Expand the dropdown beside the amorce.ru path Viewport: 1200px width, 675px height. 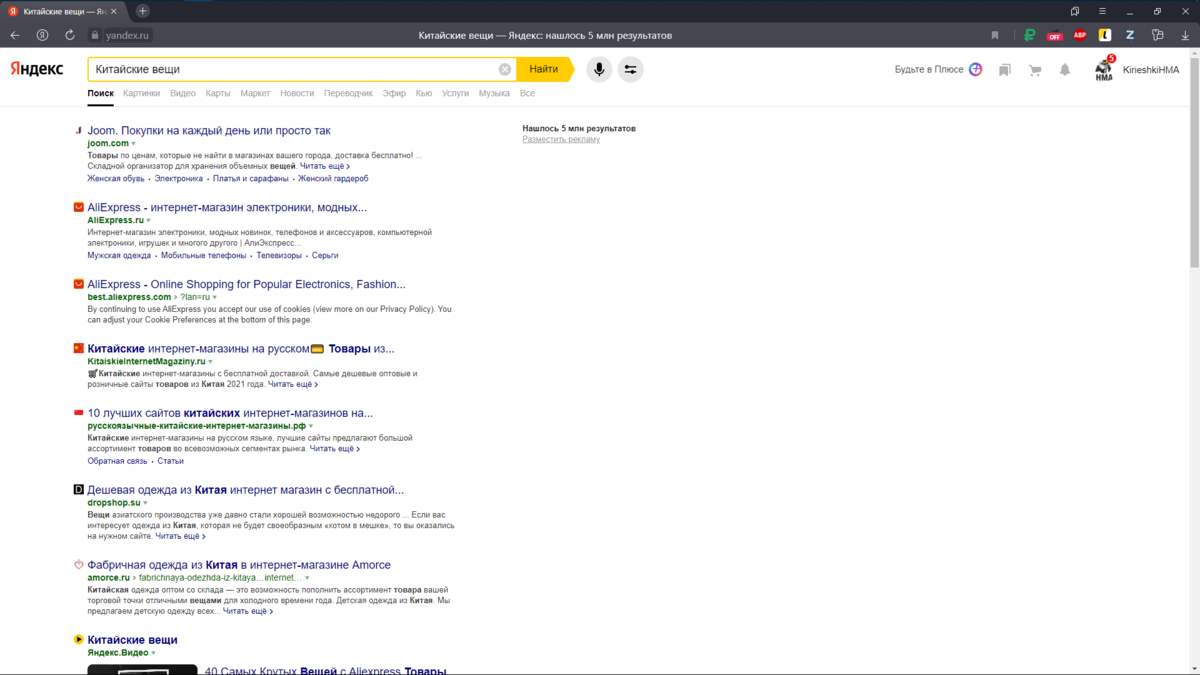pyautogui.click(x=307, y=578)
